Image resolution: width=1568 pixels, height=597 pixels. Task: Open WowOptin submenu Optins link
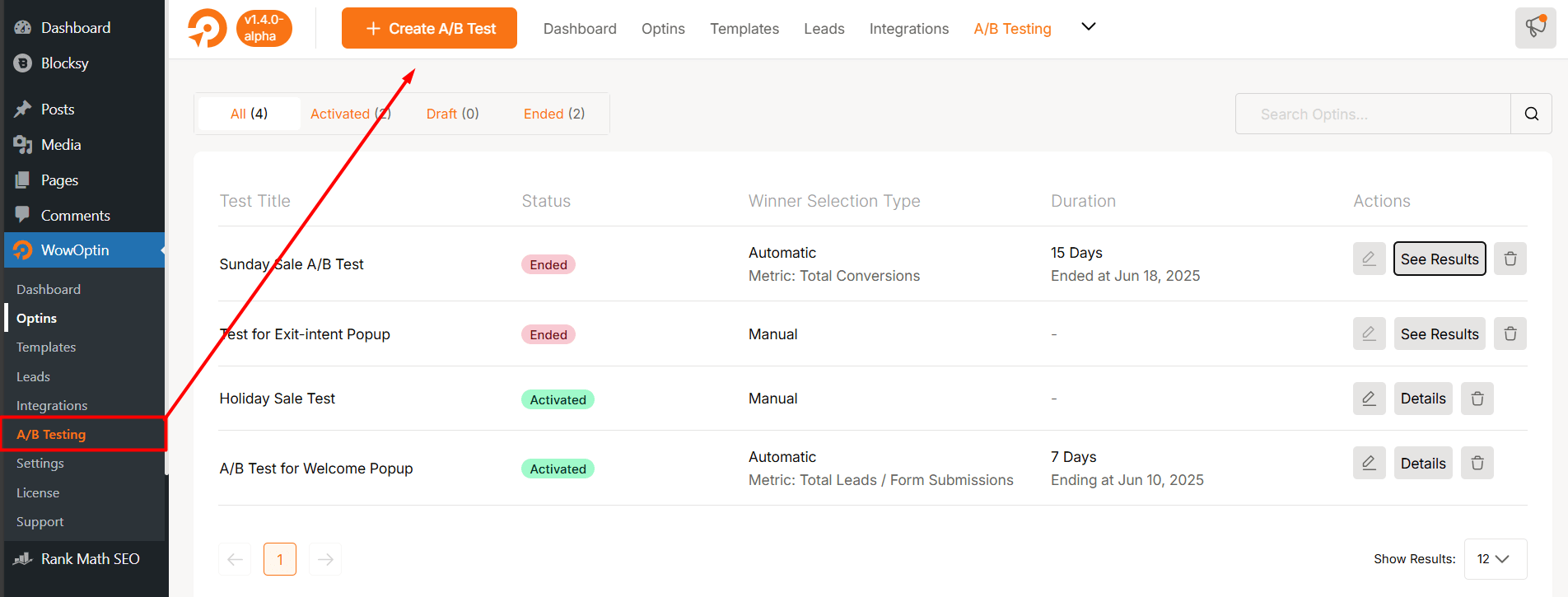tap(36, 318)
